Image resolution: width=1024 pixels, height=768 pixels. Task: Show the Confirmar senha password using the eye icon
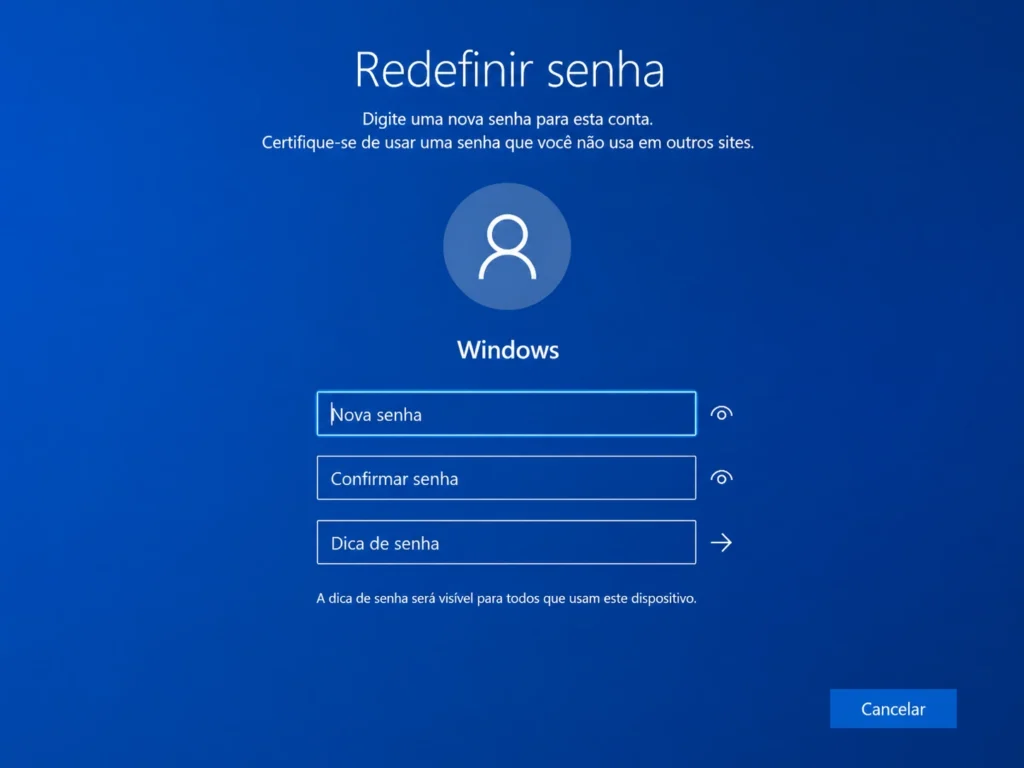(x=721, y=478)
